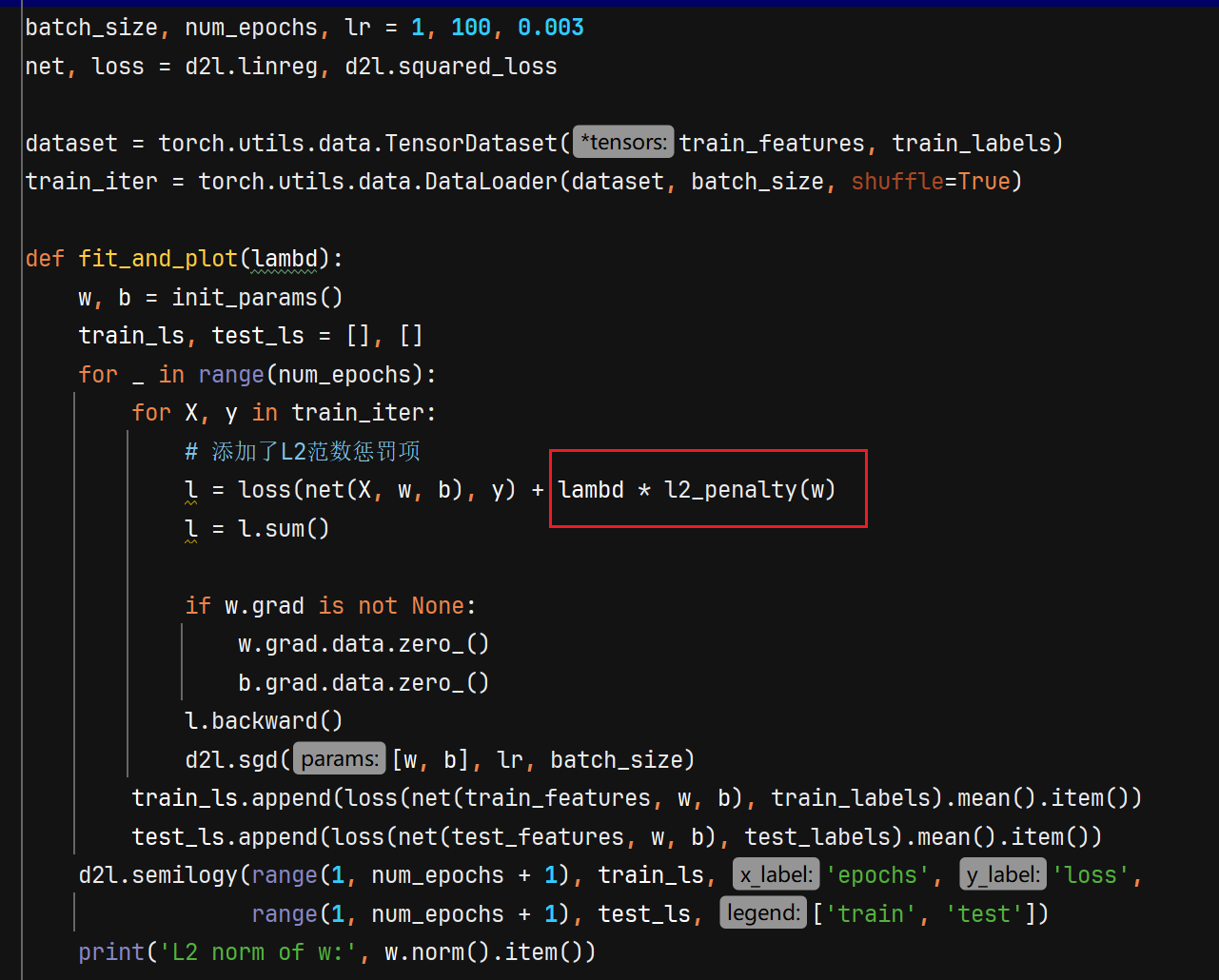The image size is (1219, 980).
Task: Click the l.sum() call
Action: [x=284, y=529]
